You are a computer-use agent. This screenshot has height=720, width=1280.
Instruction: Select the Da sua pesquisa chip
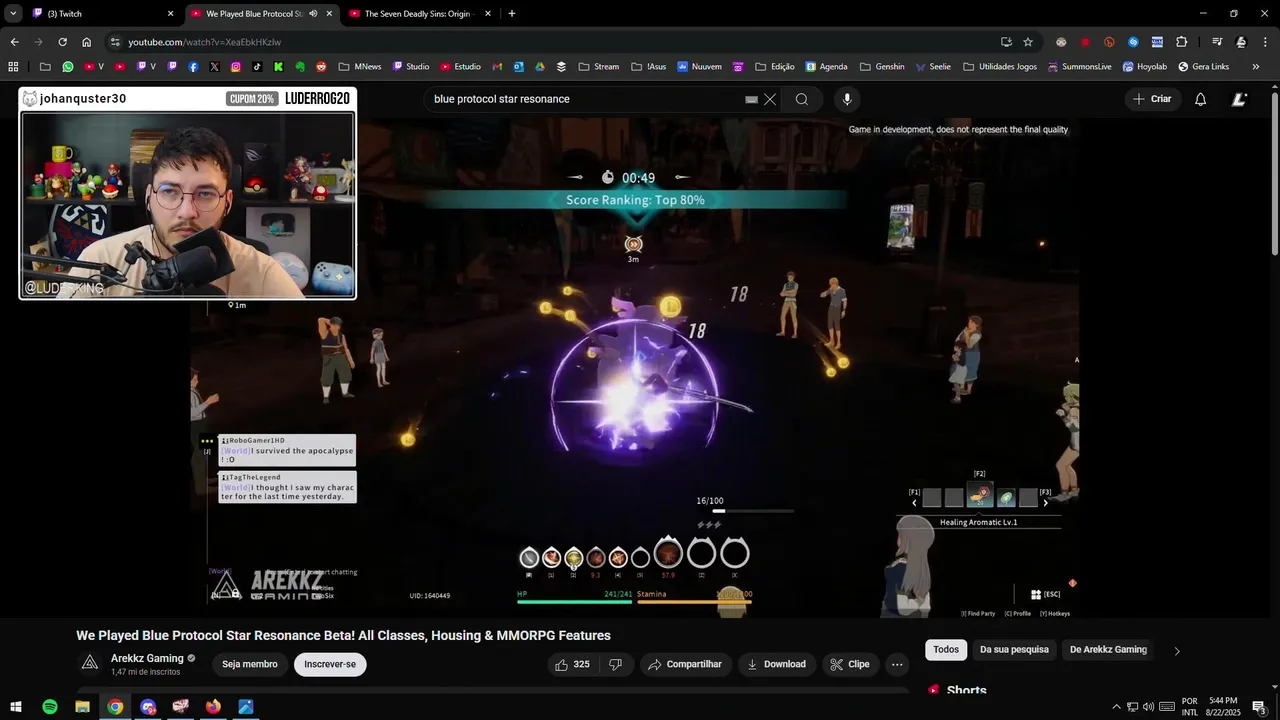point(1014,650)
